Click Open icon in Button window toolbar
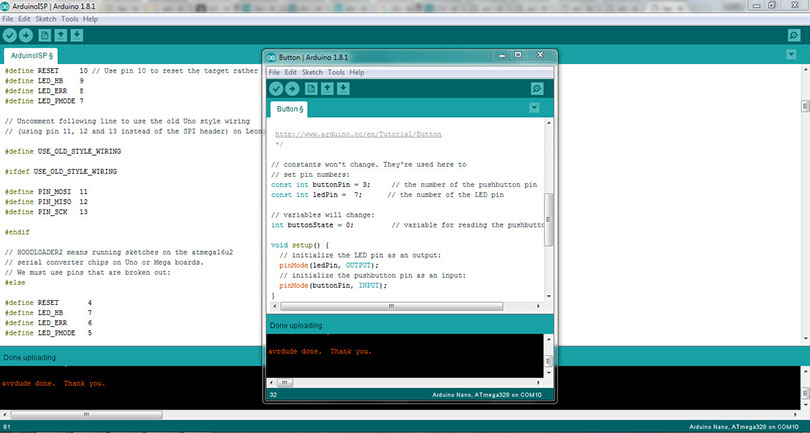Screen dimensions: 810x433 pyautogui.click(x=327, y=89)
